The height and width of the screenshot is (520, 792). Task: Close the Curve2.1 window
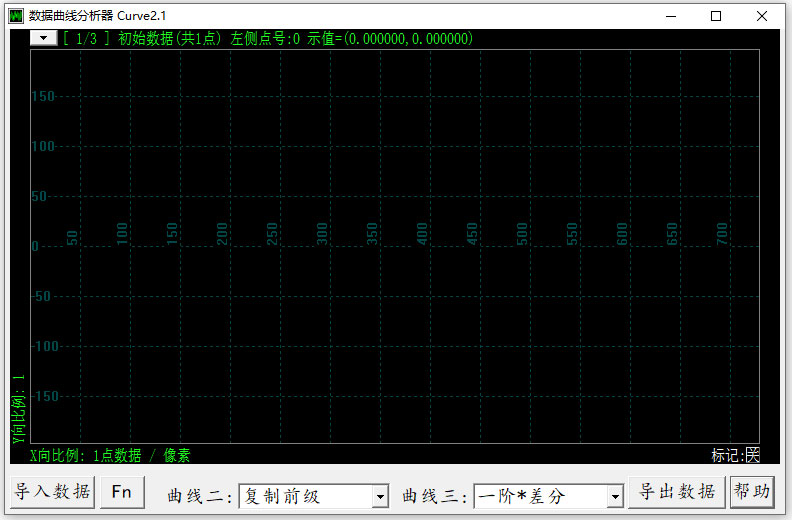(762, 16)
